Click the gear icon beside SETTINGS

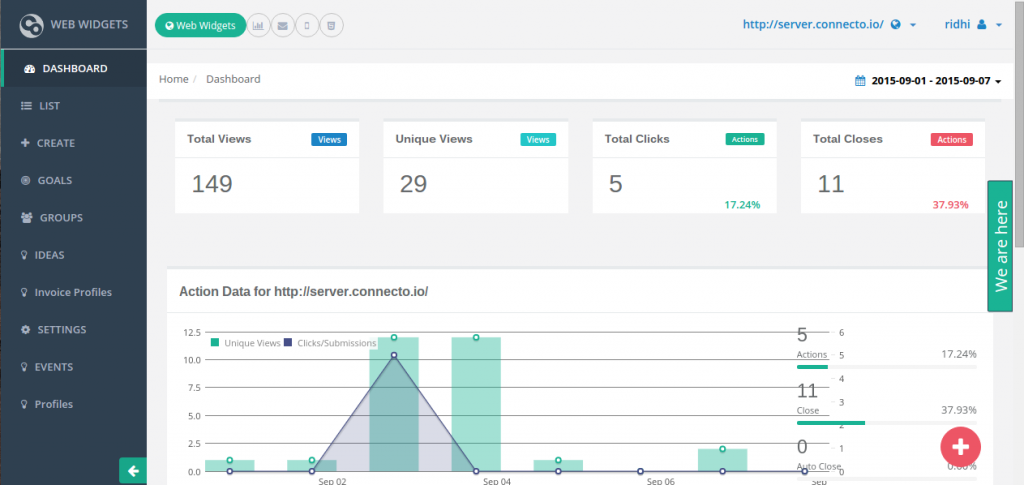(25, 330)
